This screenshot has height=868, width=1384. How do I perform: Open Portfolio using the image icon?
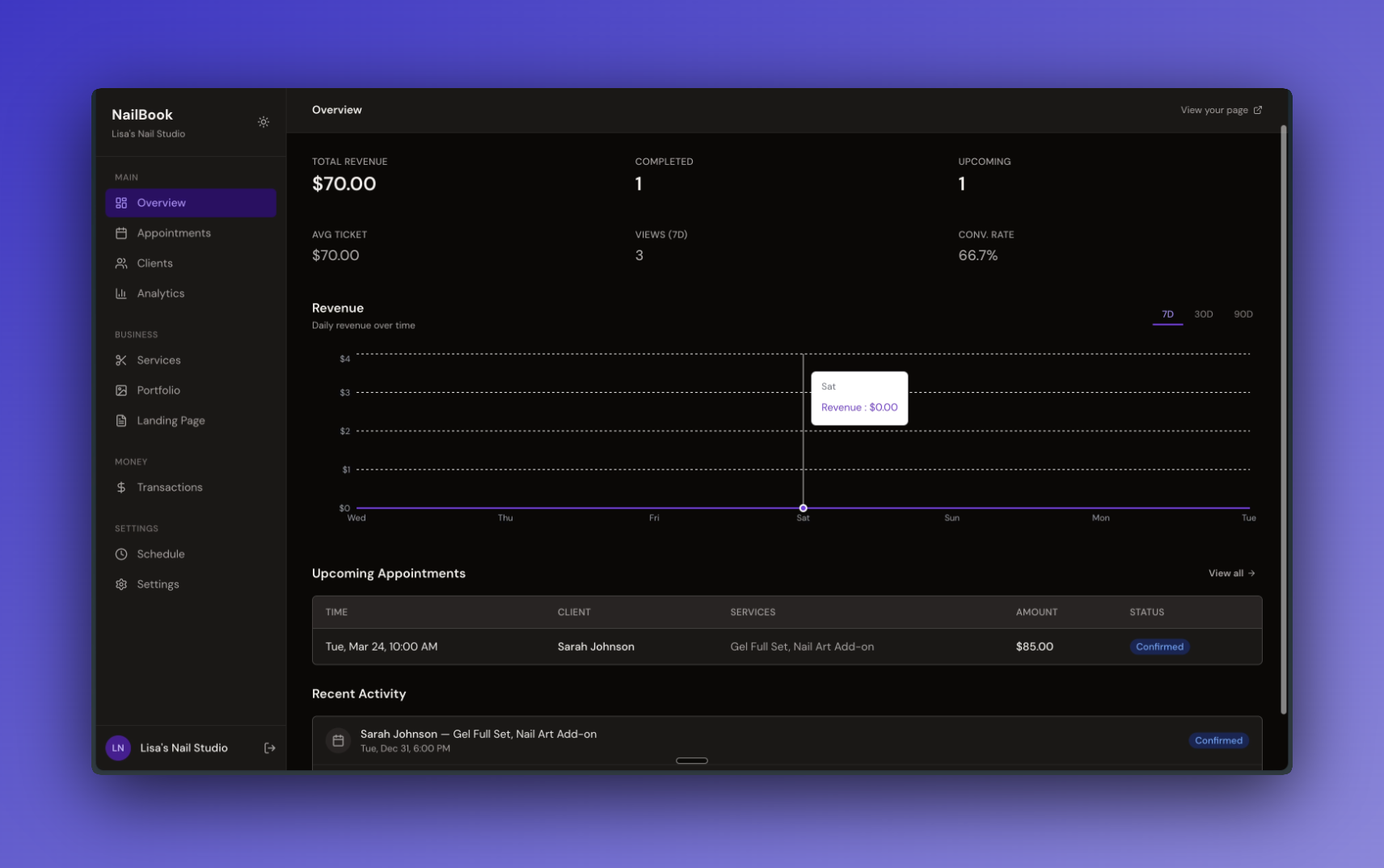pyautogui.click(x=121, y=390)
